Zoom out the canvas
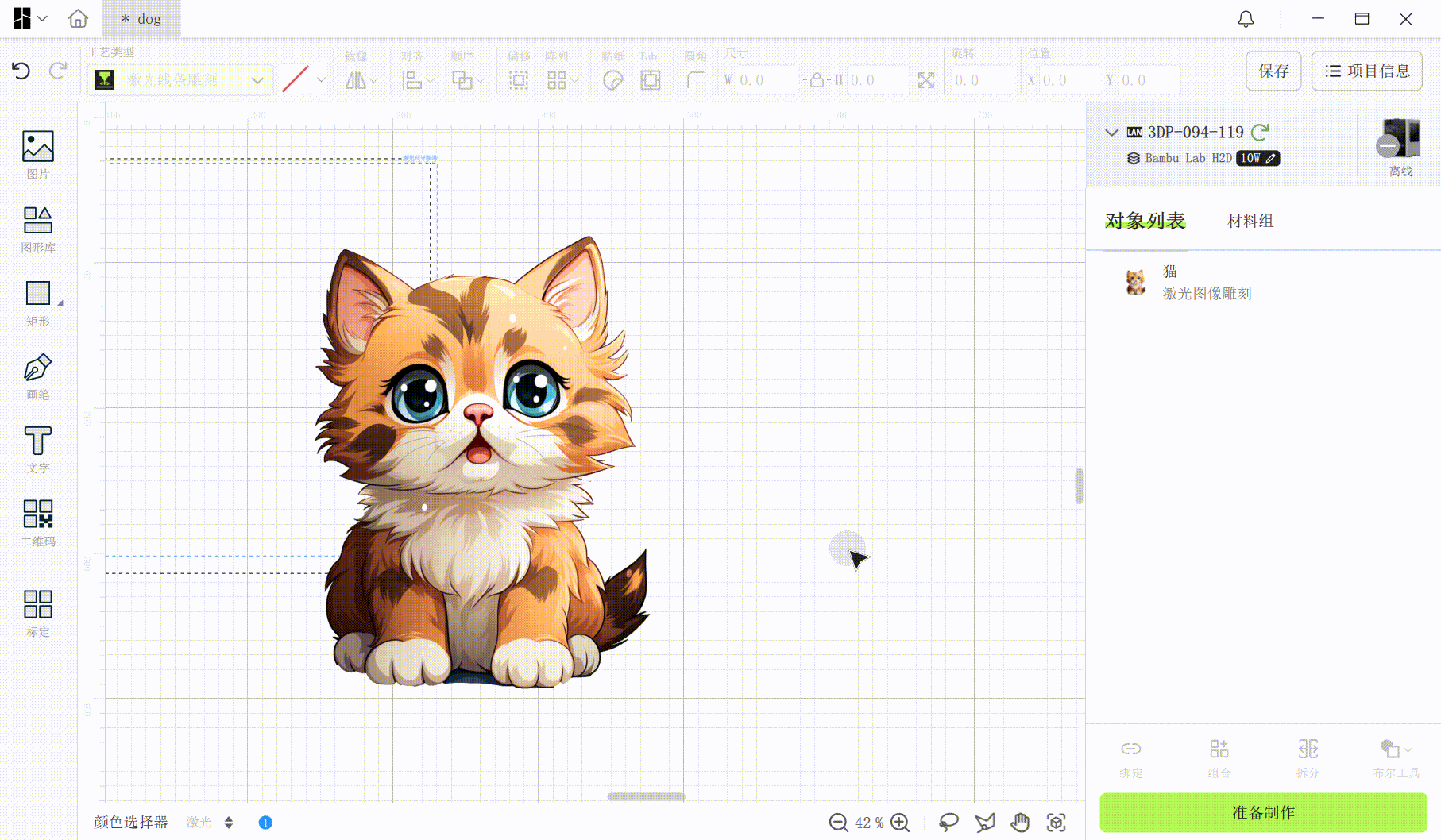The height and width of the screenshot is (840, 1441). [838, 823]
